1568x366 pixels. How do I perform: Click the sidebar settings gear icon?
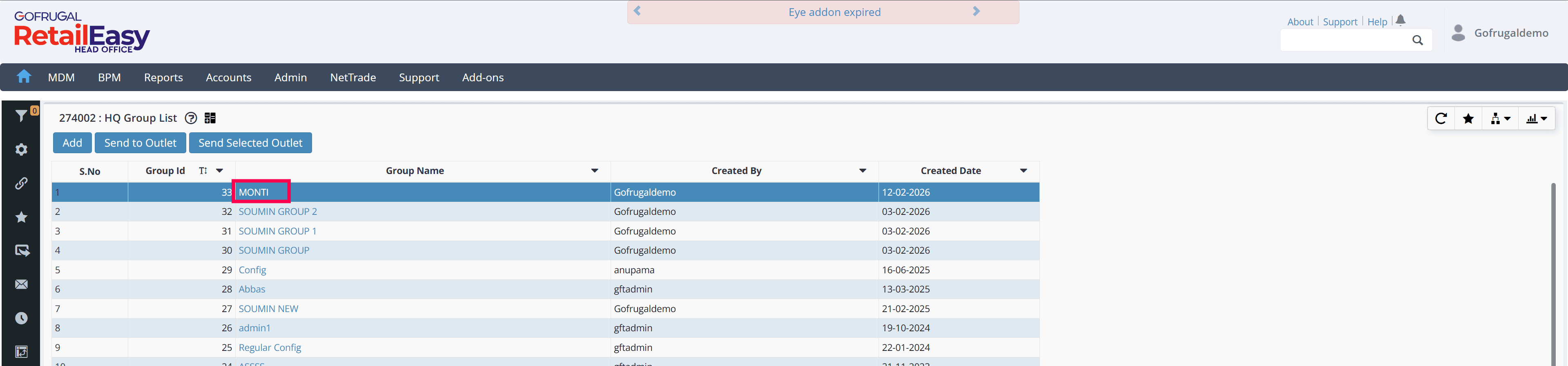click(21, 149)
